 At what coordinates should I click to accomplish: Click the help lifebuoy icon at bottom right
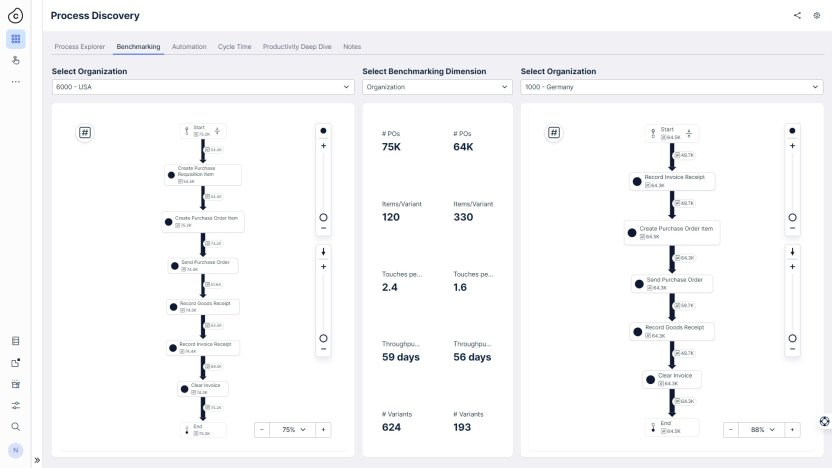(x=824, y=422)
